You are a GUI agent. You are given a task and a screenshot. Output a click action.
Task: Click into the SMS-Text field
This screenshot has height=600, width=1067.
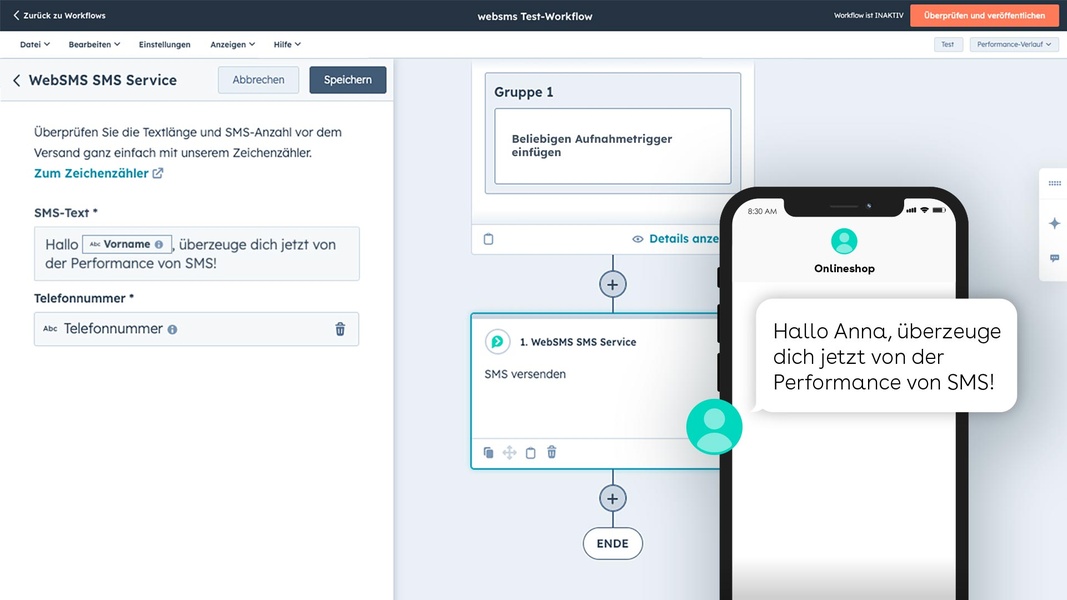(197, 254)
